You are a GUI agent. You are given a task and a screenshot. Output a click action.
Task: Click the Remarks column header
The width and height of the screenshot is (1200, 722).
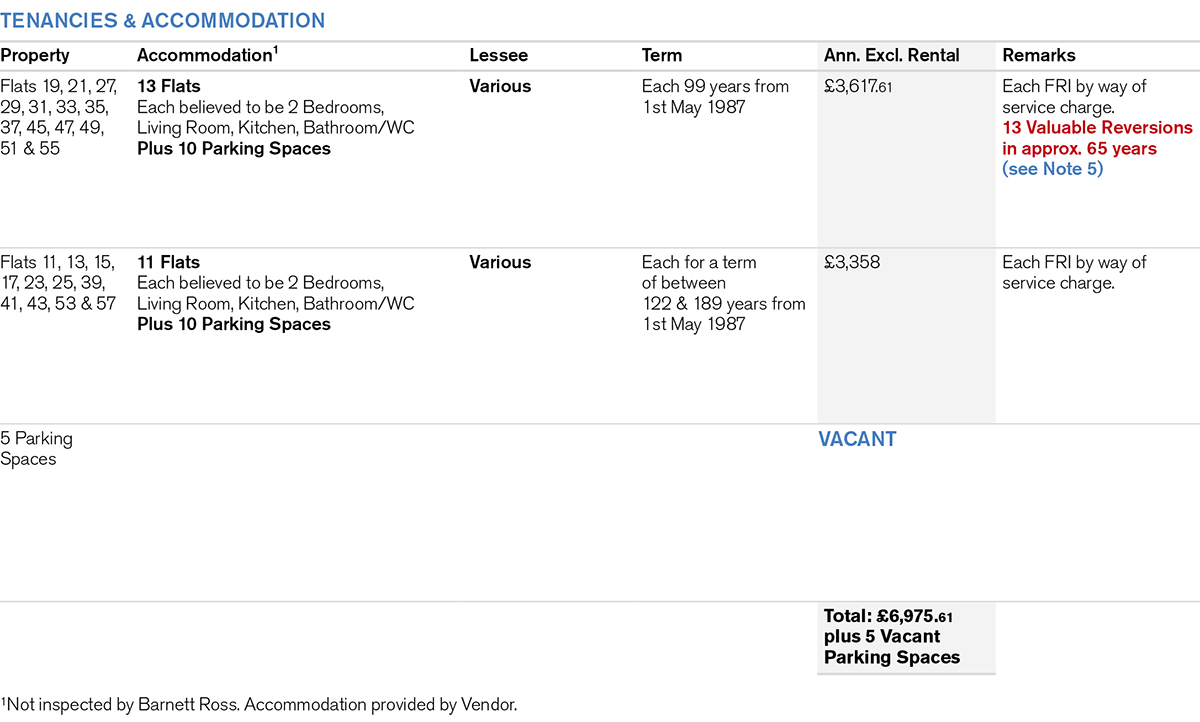[1039, 56]
